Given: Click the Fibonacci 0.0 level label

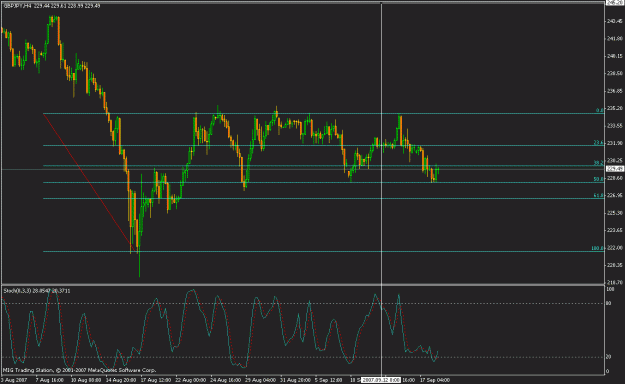Looking at the screenshot, I should pos(599,110).
